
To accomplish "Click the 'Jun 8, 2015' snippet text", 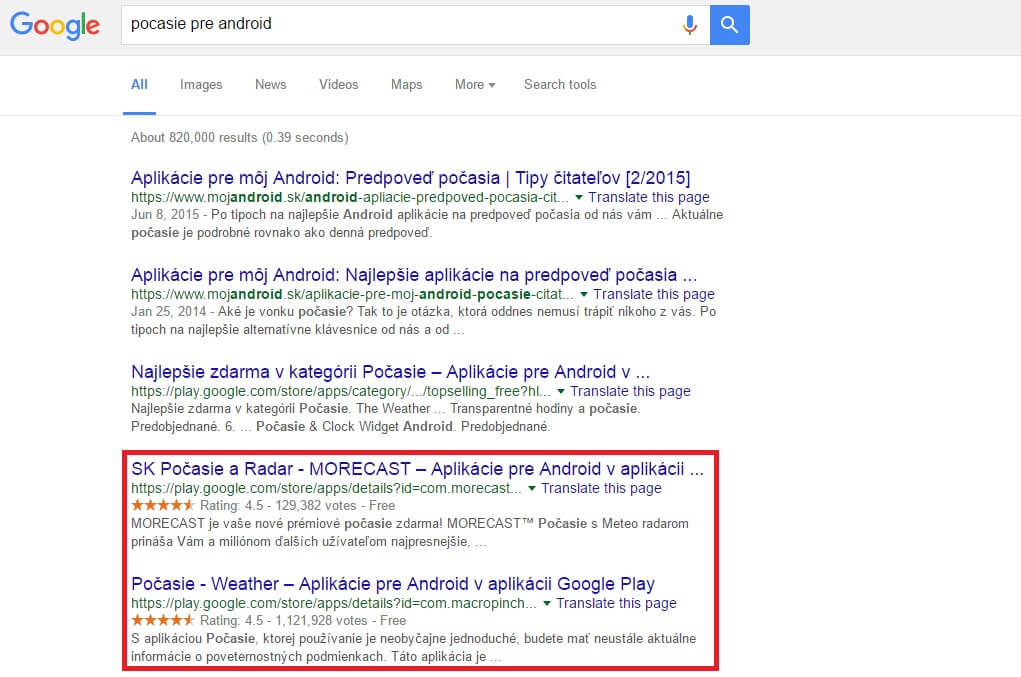I will [165, 215].
